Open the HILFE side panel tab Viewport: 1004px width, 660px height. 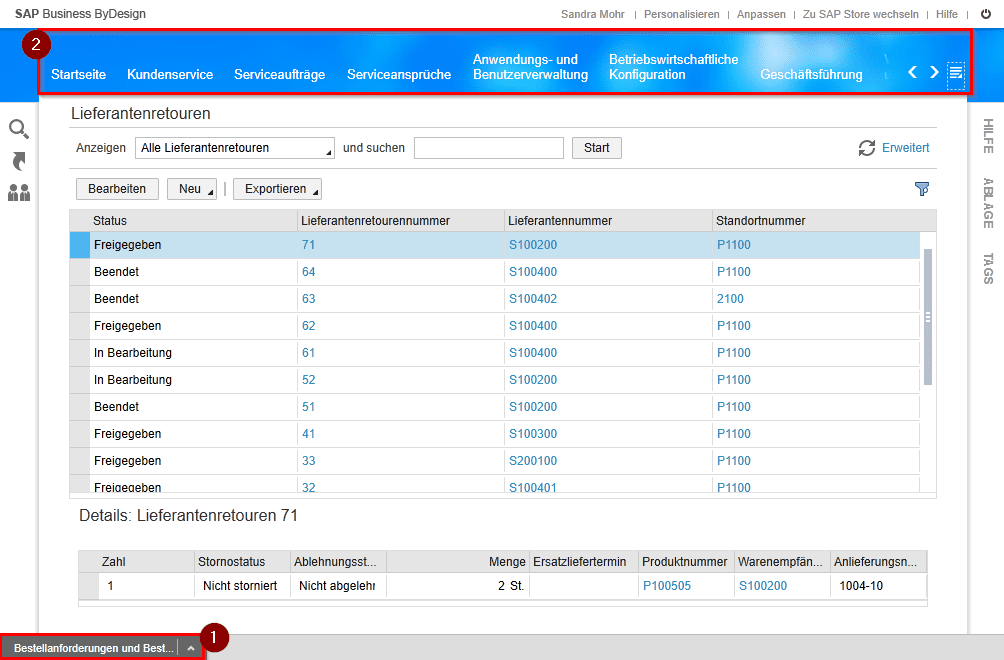point(988,136)
